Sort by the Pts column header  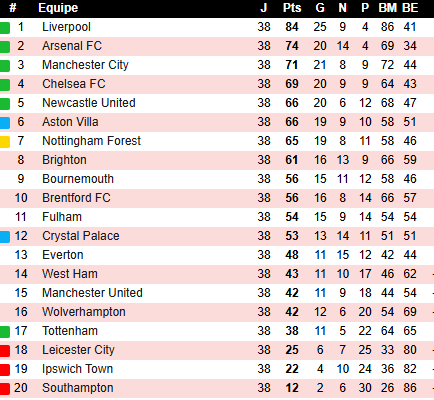click(292, 8)
